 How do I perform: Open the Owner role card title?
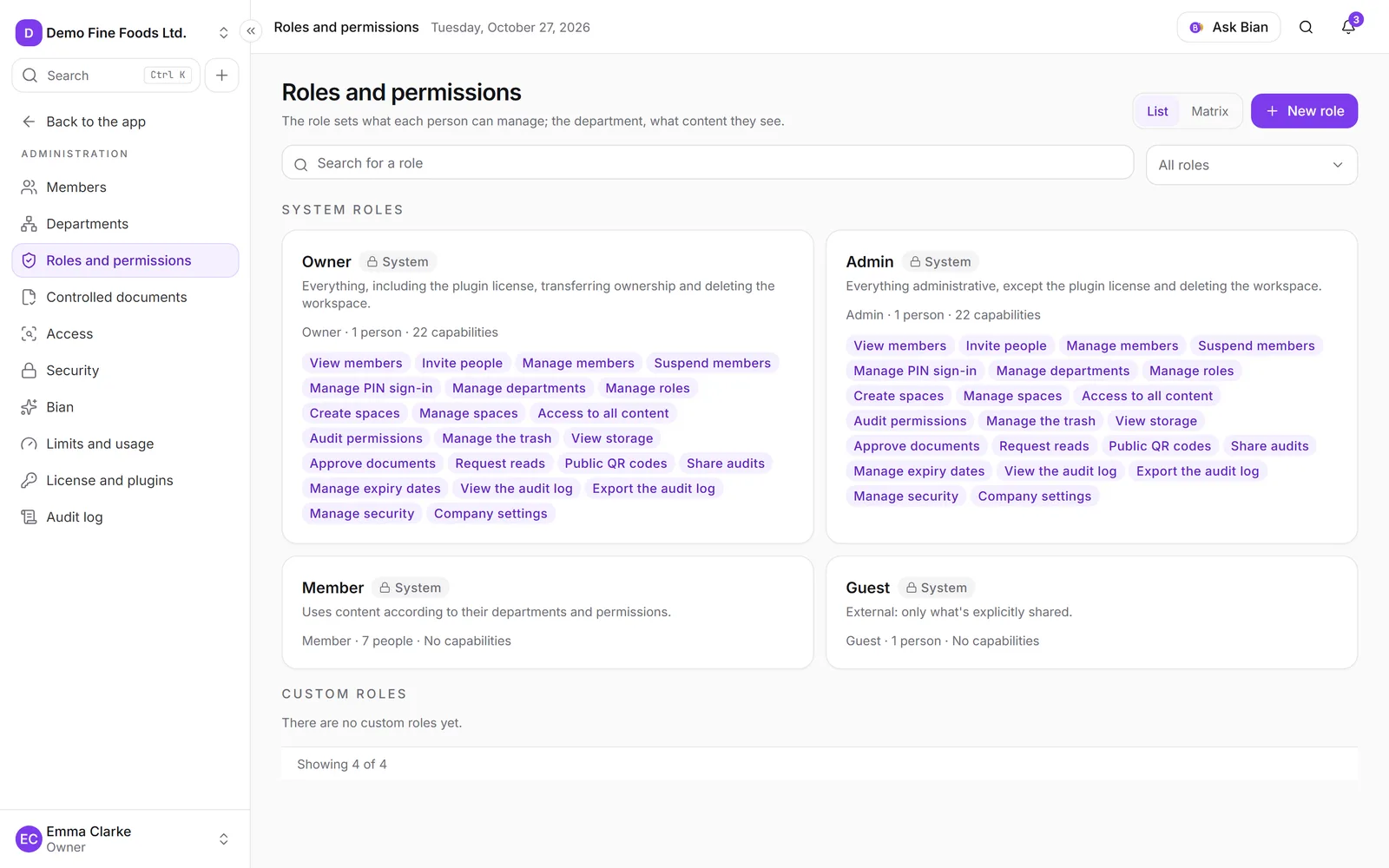[326, 262]
